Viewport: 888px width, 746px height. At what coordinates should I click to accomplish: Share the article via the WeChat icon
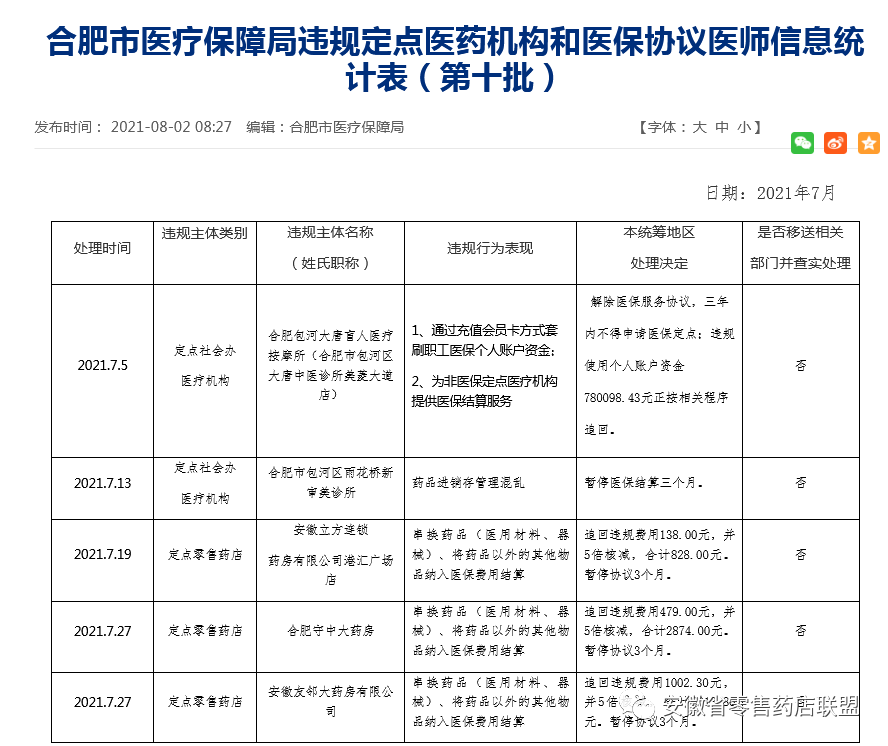coord(802,143)
